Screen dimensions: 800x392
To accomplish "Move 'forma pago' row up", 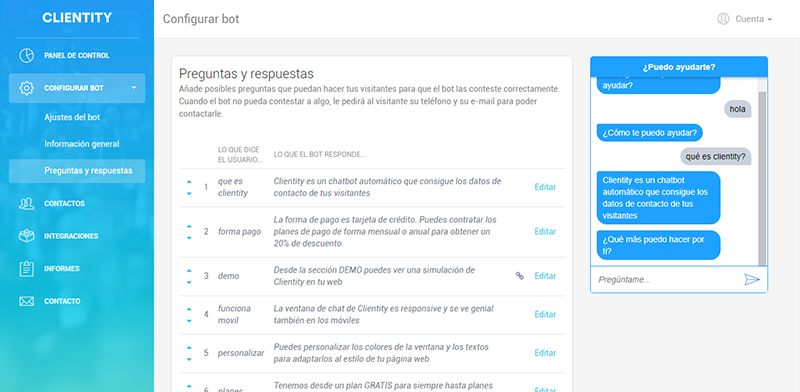I will click(x=189, y=226).
